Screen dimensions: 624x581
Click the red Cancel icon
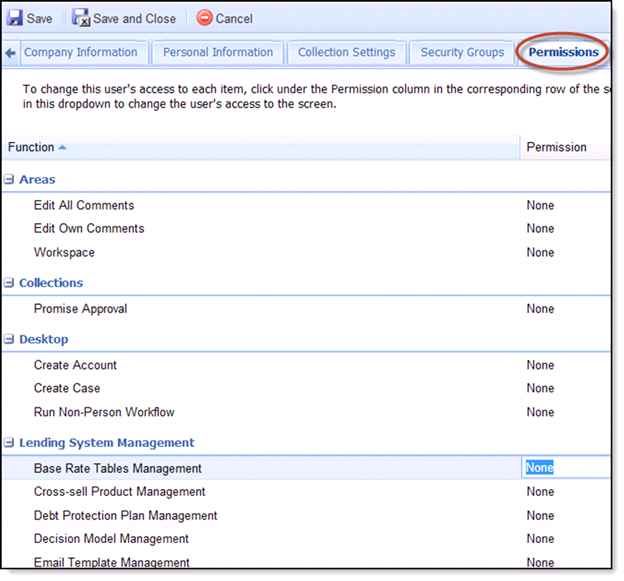coord(205,18)
